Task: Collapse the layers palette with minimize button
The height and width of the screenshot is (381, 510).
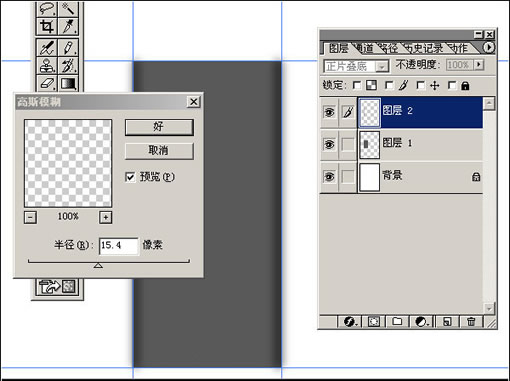Action: coord(479,34)
